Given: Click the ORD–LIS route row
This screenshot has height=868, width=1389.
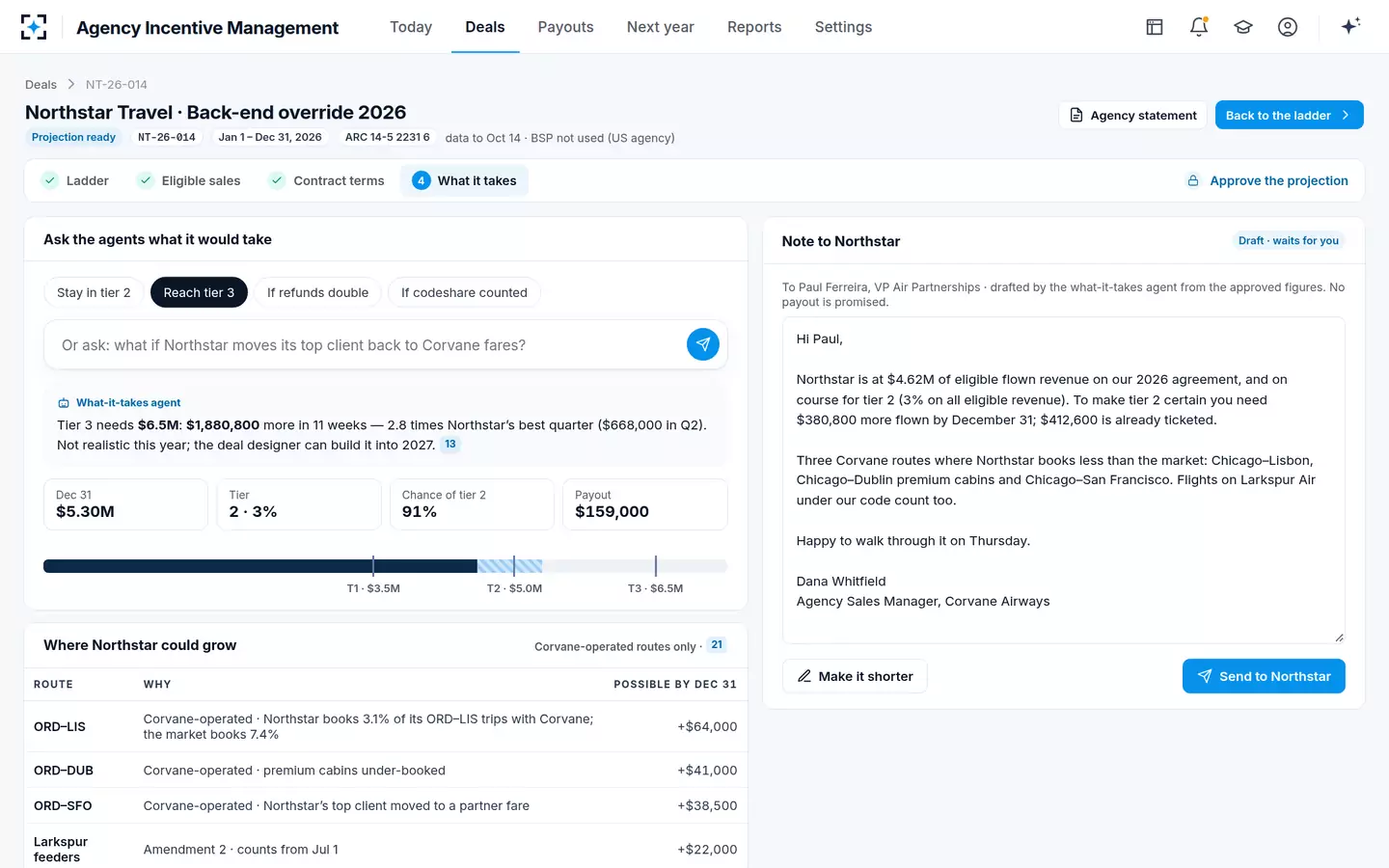Looking at the screenshot, I should click(x=386, y=726).
